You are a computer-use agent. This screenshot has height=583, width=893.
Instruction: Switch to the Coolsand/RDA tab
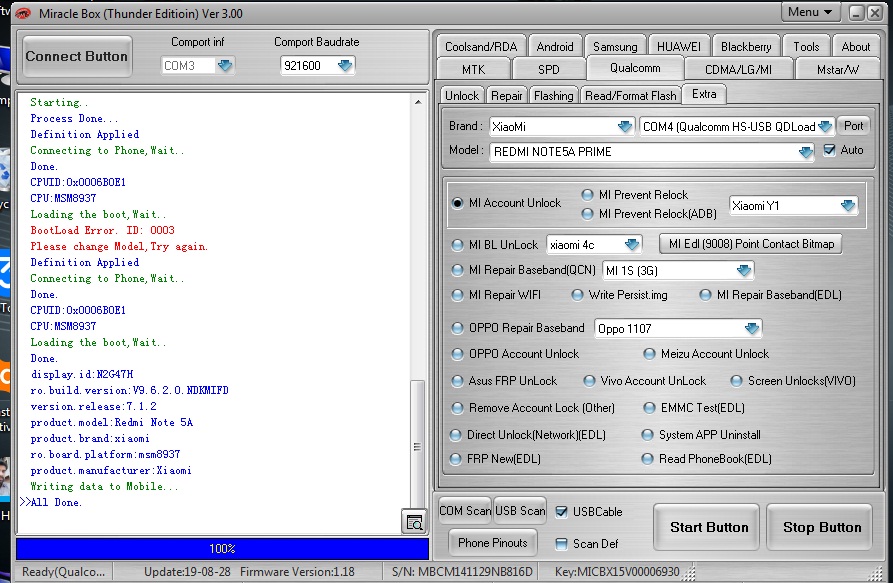[481, 46]
